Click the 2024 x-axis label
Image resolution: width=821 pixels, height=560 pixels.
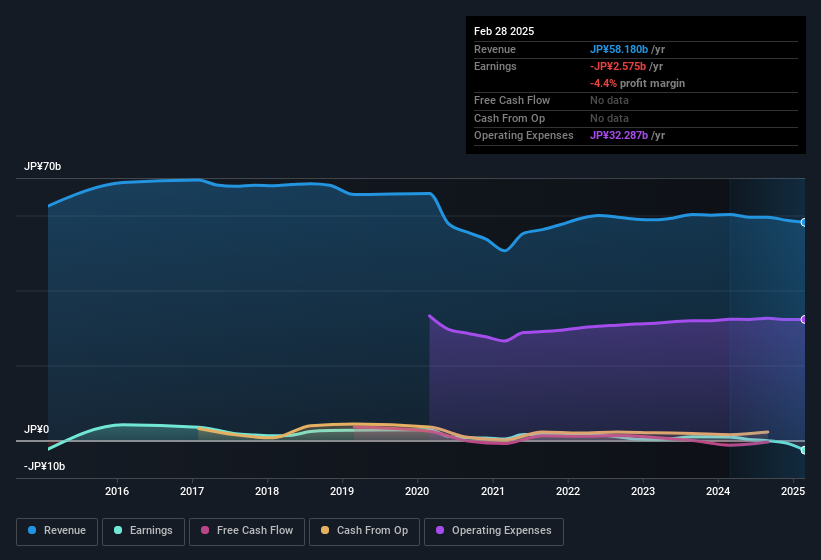point(718,491)
